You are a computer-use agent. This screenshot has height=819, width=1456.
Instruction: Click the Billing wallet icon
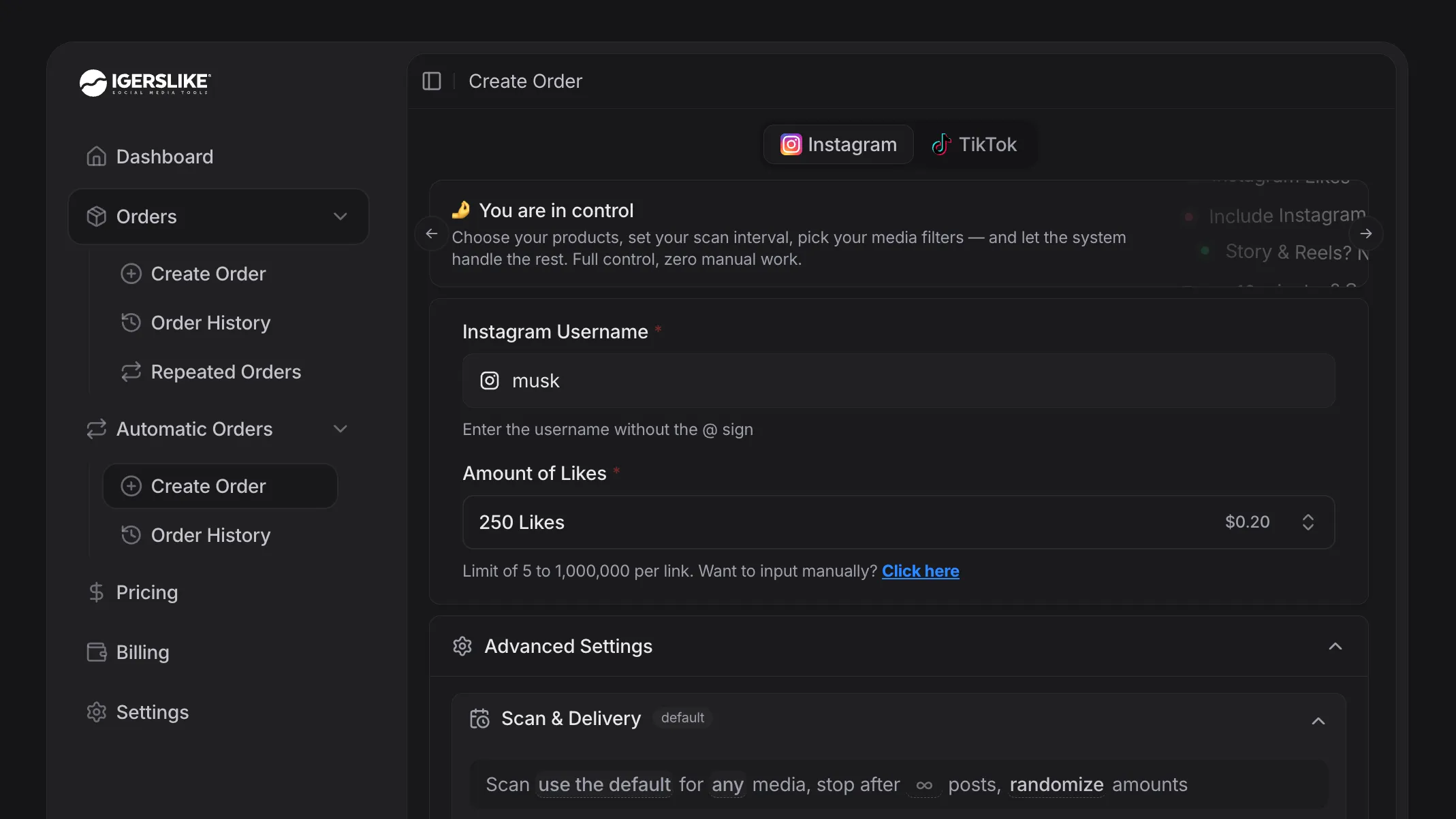97,652
